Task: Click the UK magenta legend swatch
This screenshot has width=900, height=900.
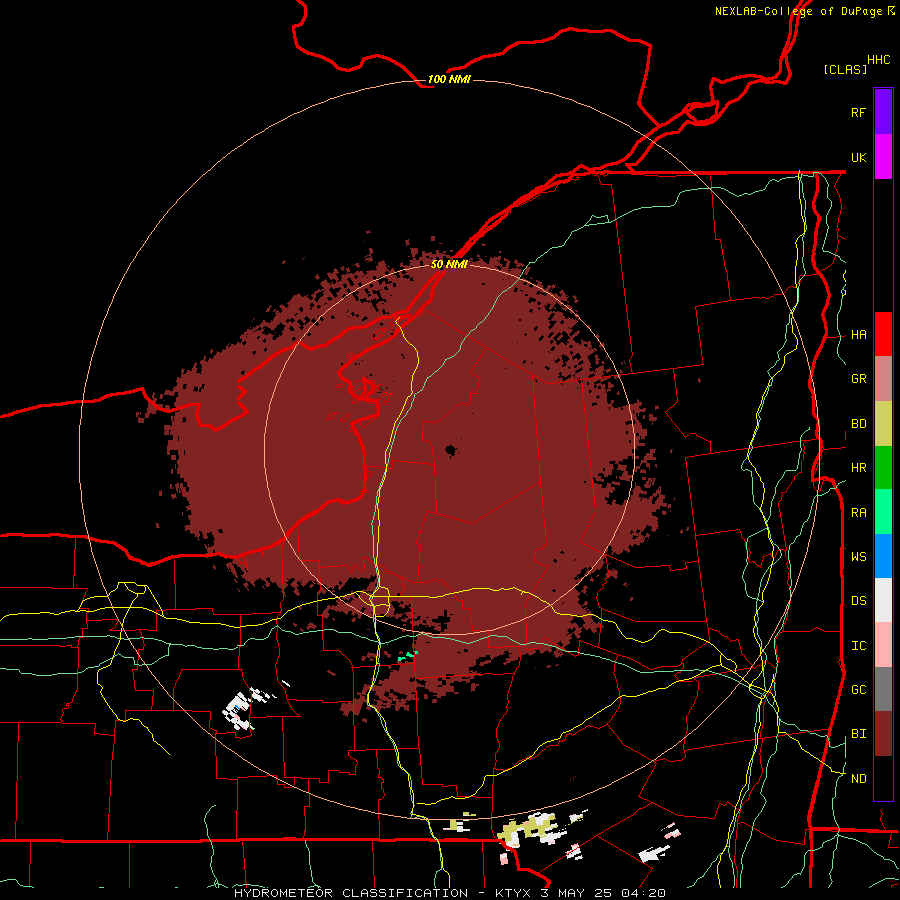Action: pyautogui.click(x=883, y=157)
